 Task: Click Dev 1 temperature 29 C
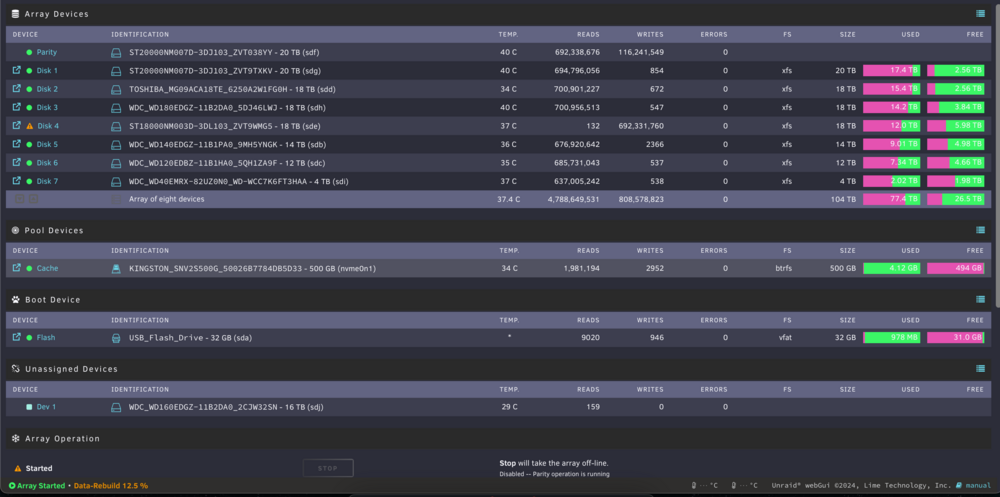[509, 407]
